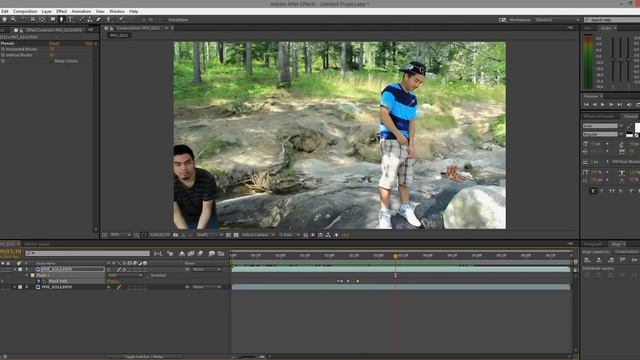Click last frame button in Preview panel

620,105
